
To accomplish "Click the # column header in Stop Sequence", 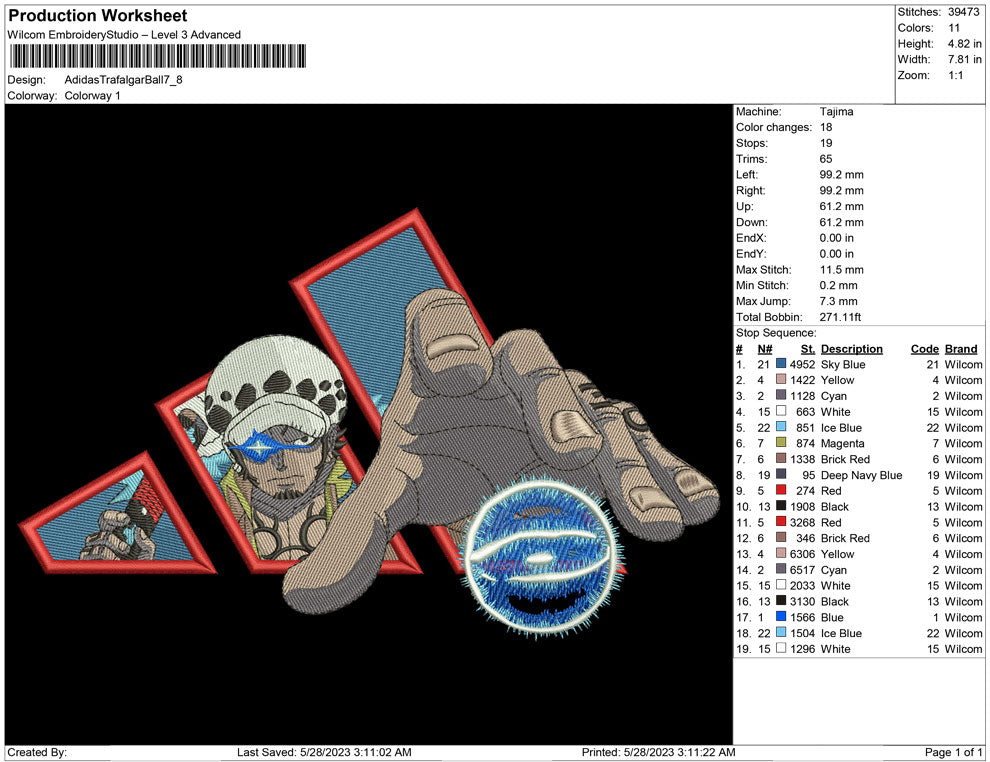I will (x=739, y=349).
